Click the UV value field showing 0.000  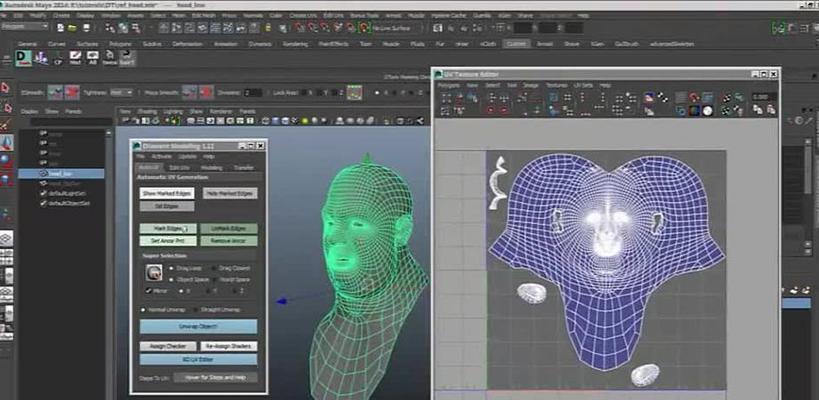pos(764,97)
